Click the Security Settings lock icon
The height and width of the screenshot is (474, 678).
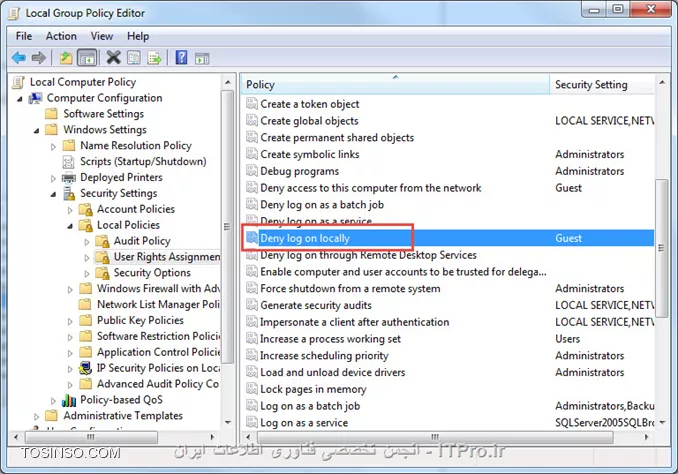[x=69, y=193]
